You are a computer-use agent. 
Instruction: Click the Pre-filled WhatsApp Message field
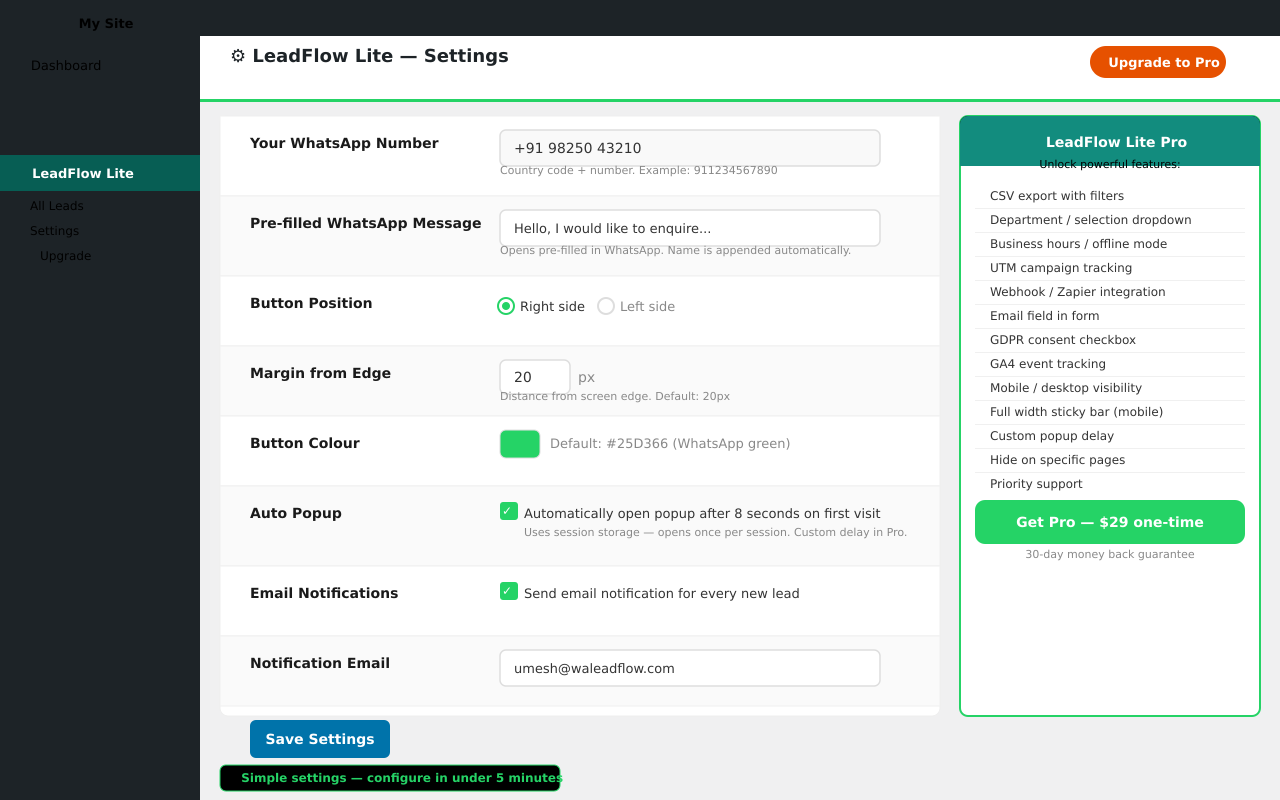click(690, 228)
